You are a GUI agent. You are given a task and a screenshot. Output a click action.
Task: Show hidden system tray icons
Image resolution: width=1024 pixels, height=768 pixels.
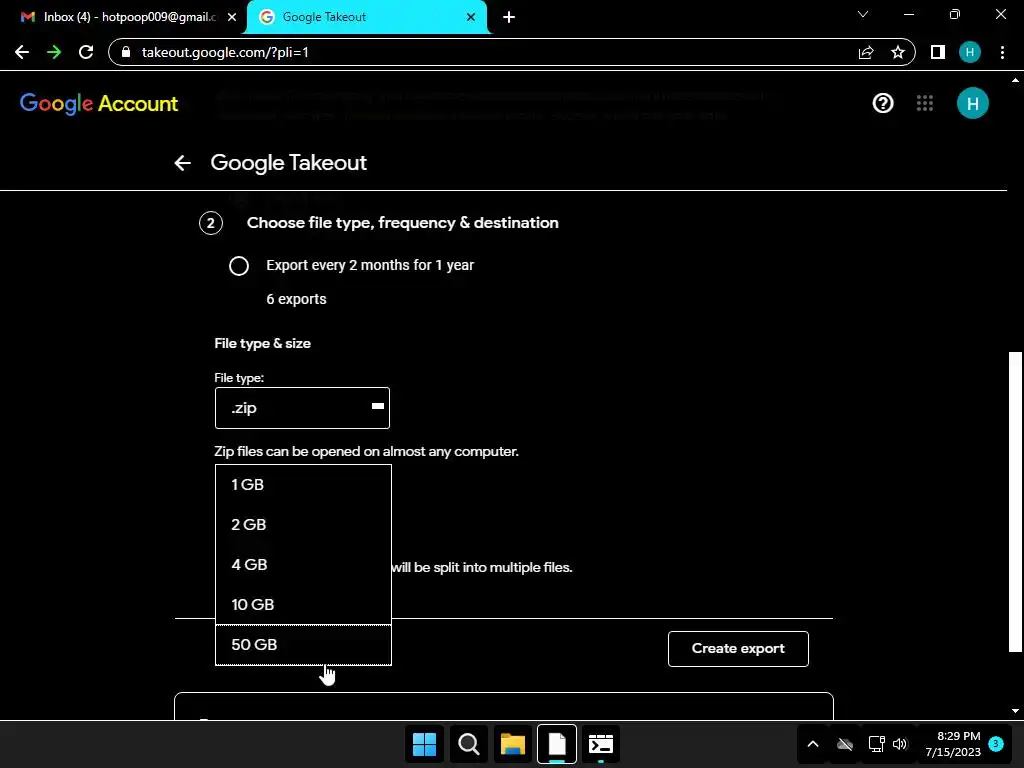tap(813, 744)
